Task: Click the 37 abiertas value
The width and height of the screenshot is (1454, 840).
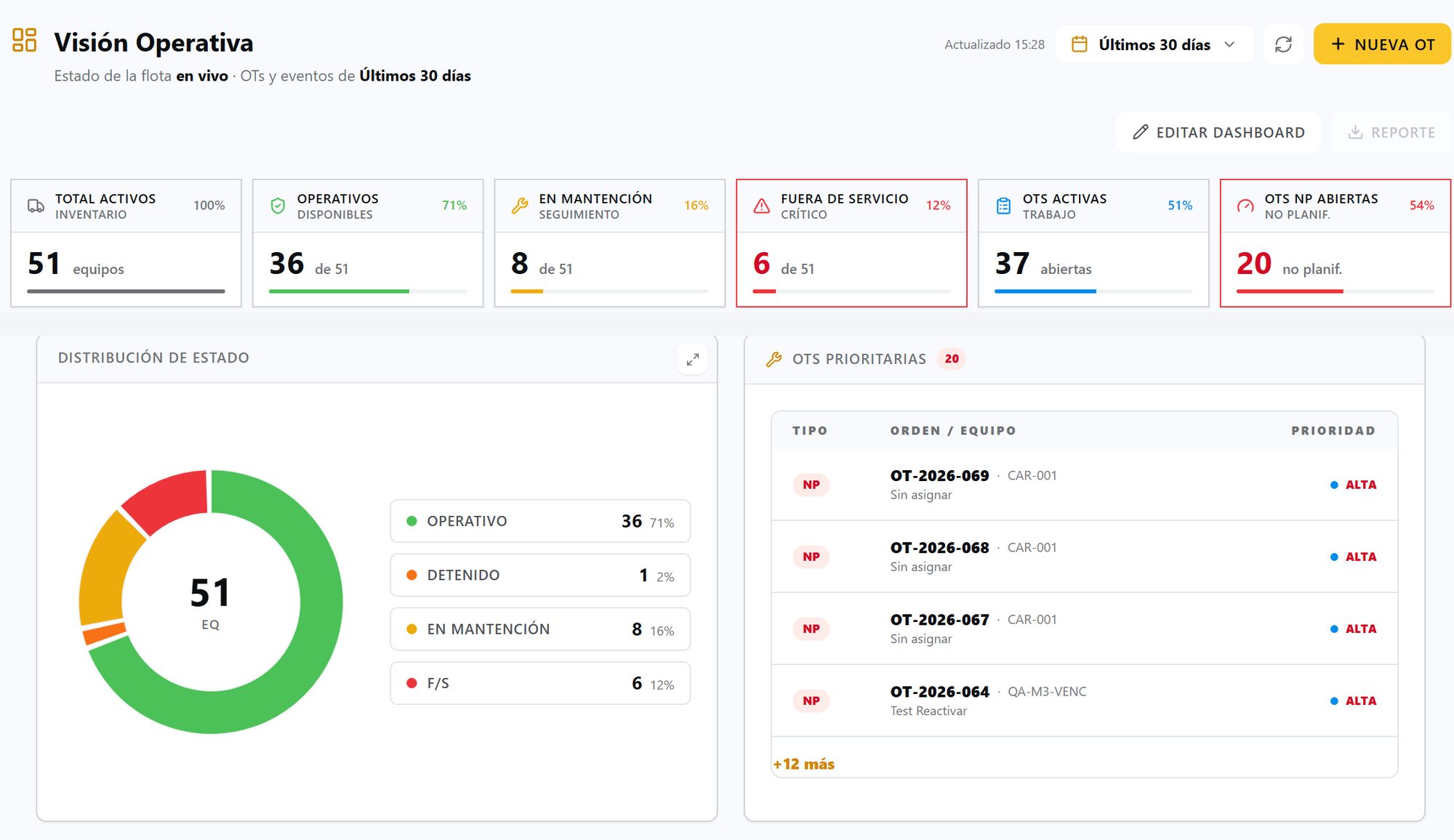Action: click(x=1043, y=264)
